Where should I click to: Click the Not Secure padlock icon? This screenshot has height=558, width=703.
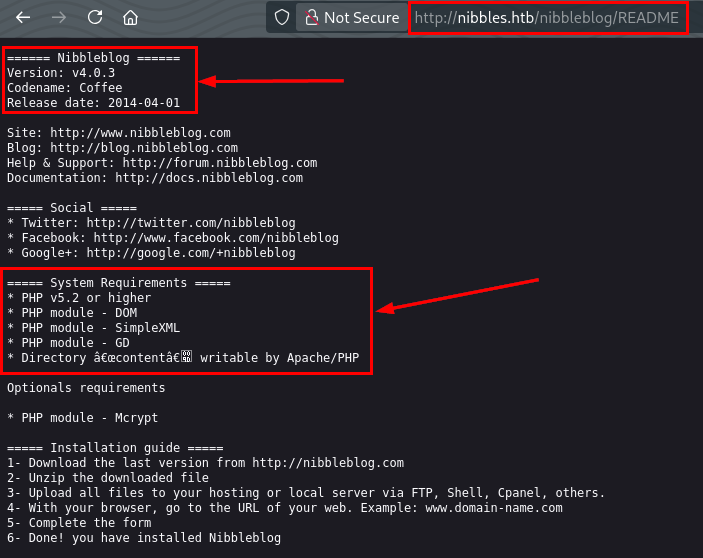coord(311,17)
